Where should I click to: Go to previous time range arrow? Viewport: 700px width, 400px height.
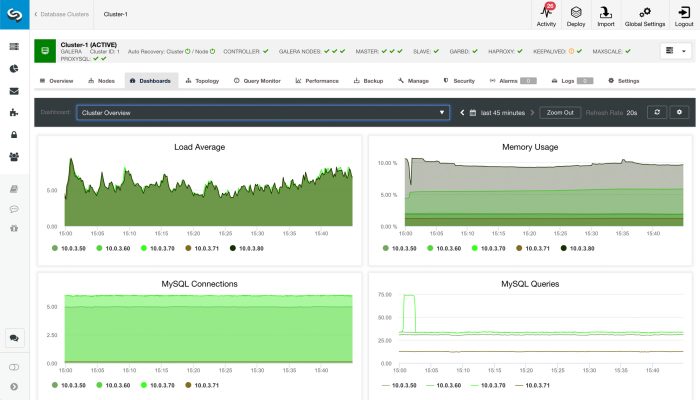462,113
